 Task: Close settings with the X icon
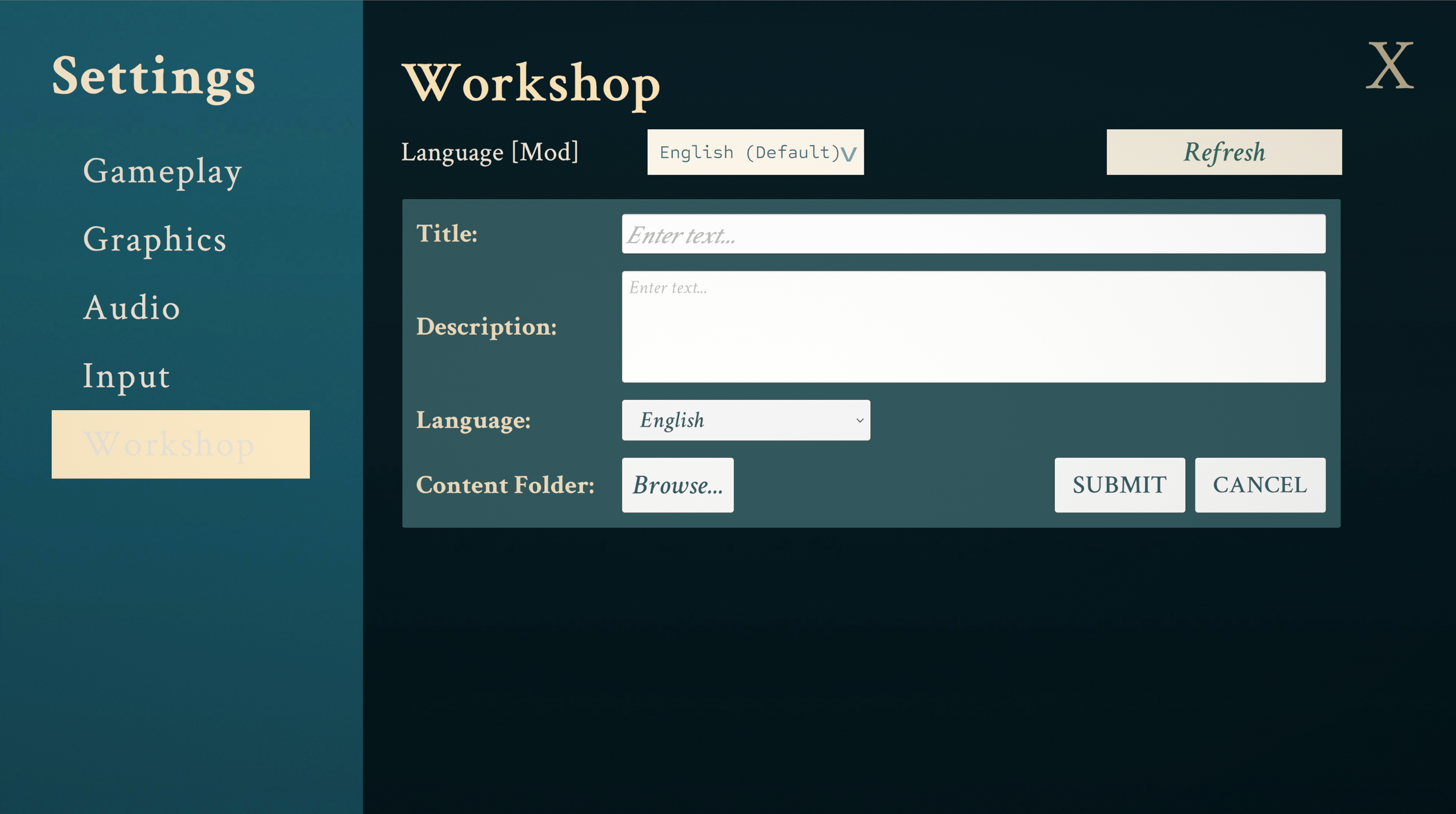tap(1390, 65)
